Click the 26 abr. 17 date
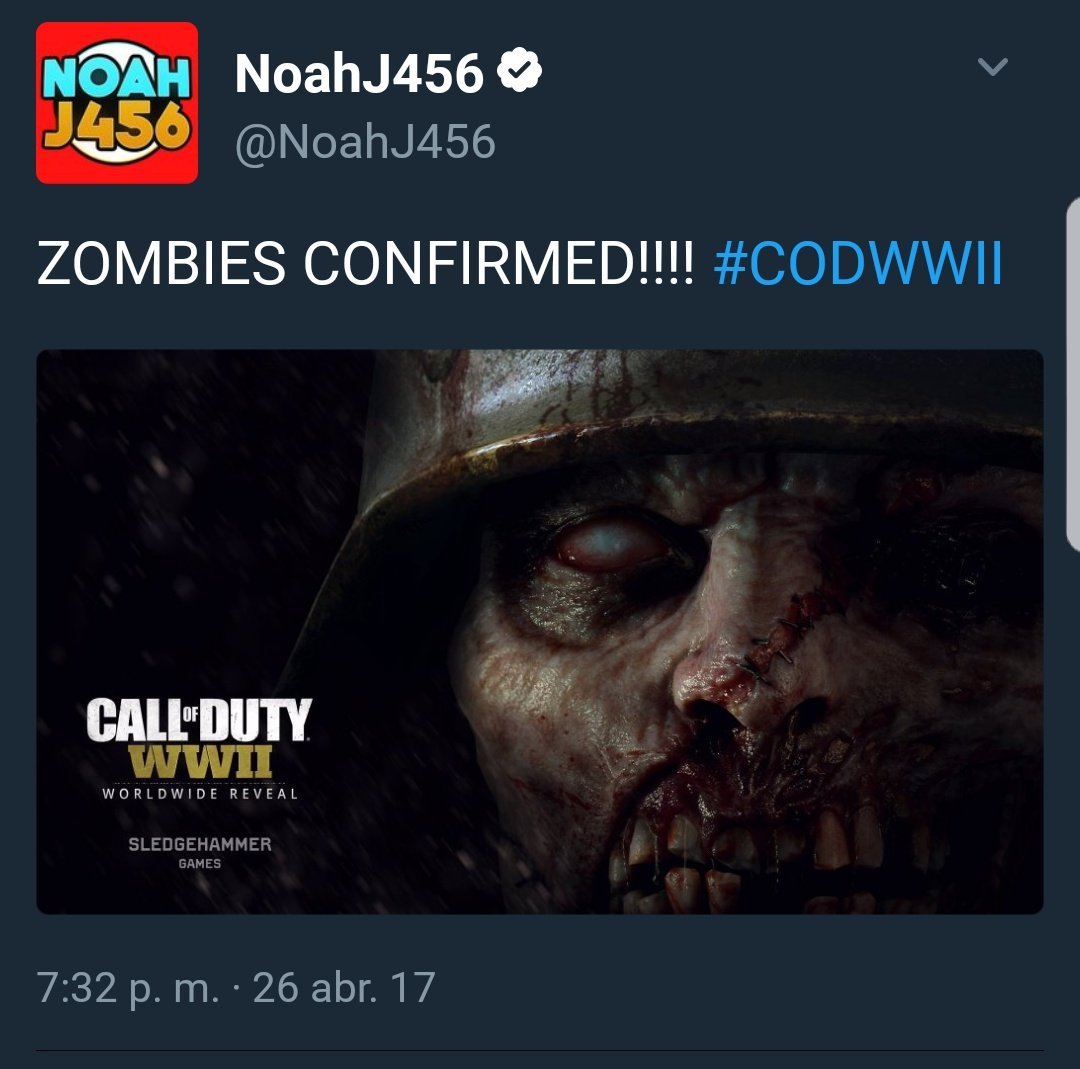Screen dimensions: 1080x1069 click(344, 987)
